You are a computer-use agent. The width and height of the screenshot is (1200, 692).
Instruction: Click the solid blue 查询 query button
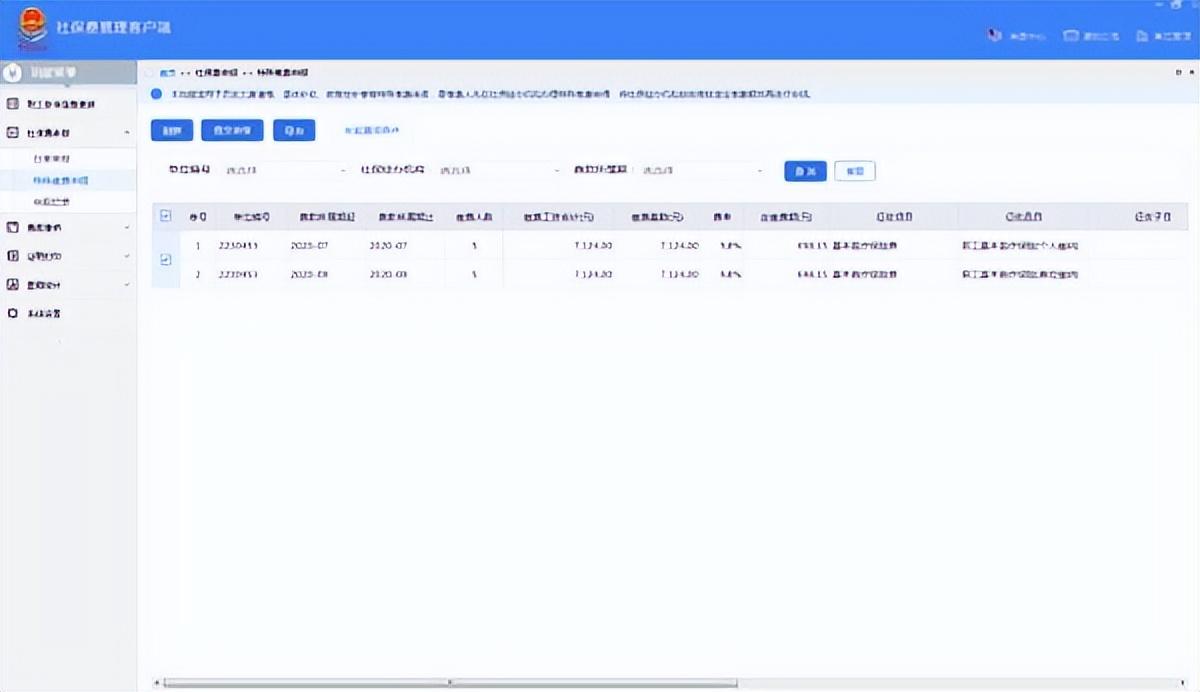[x=805, y=171]
